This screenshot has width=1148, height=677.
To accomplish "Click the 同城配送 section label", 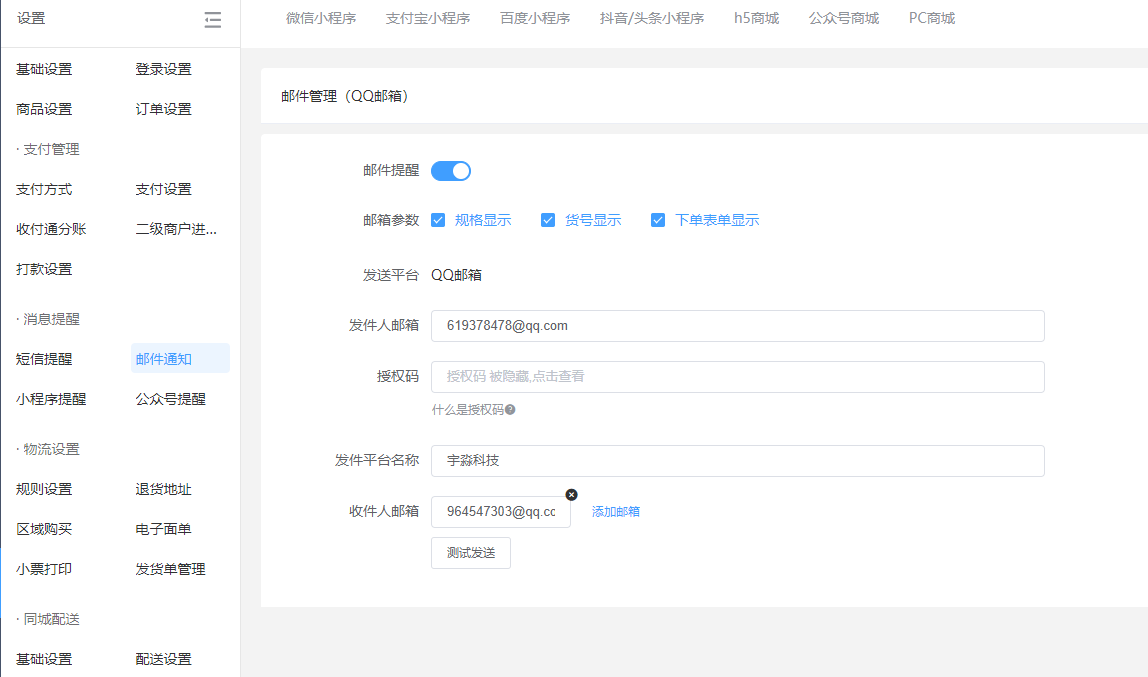I will 51,619.
